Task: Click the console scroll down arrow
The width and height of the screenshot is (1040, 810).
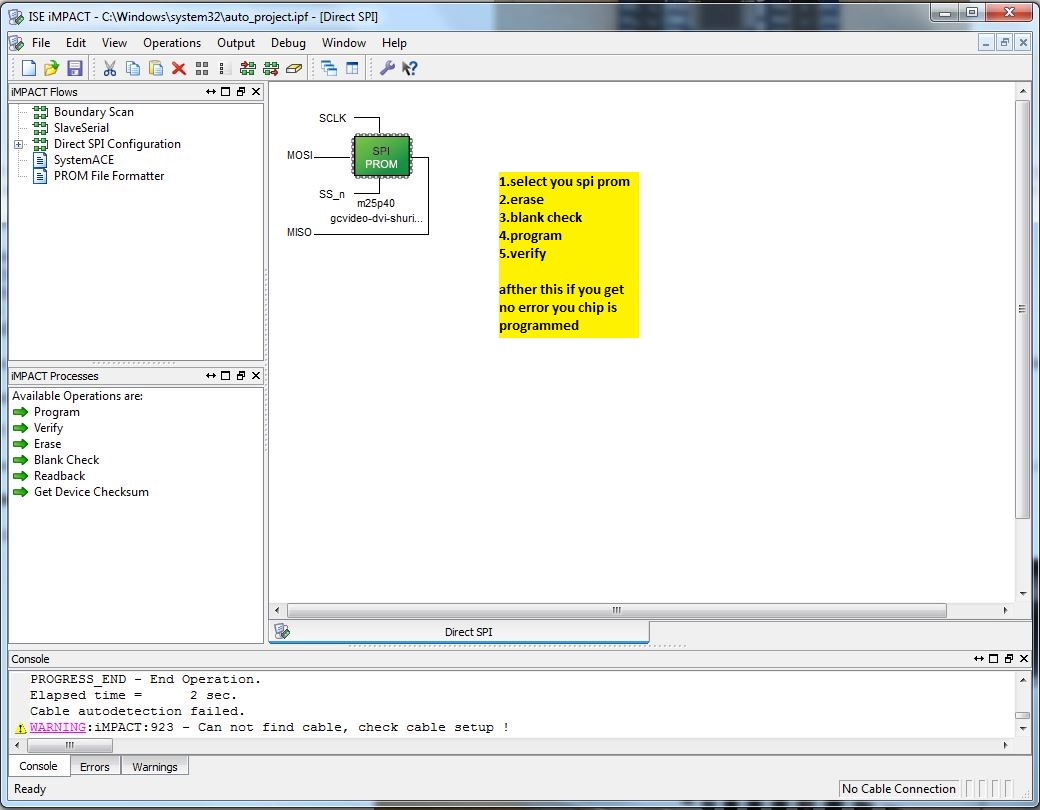Action: 1022,728
